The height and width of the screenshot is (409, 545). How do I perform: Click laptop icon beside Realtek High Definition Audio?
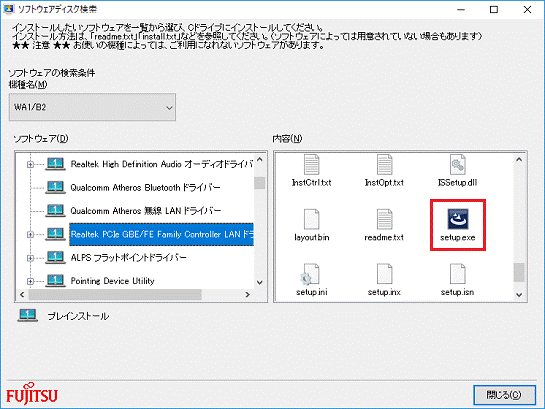pos(55,164)
